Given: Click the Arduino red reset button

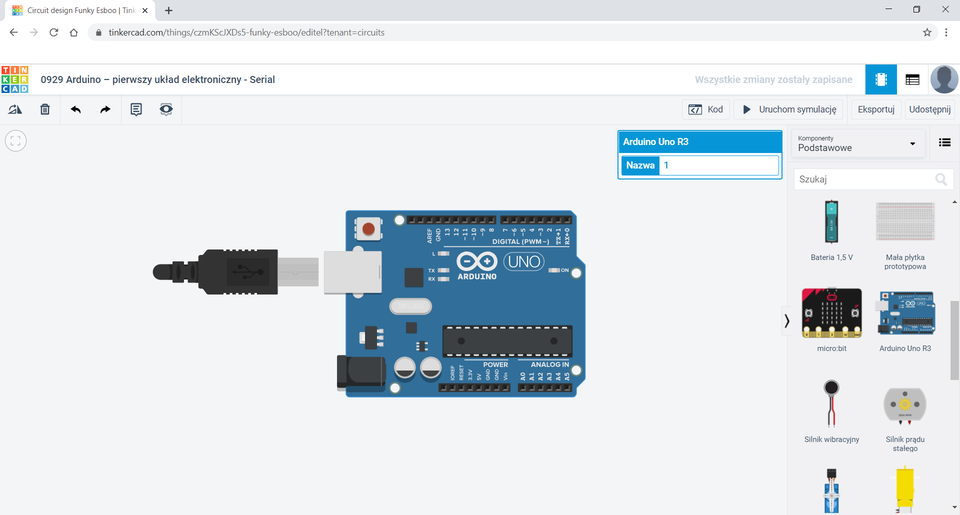Looking at the screenshot, I should [x=369, y=229].
